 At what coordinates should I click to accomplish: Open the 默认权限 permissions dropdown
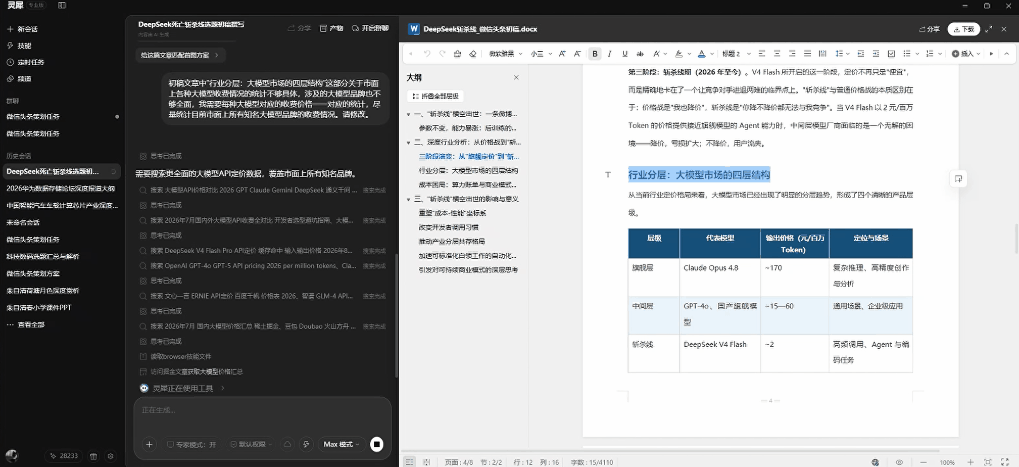[x=252, y=444]
